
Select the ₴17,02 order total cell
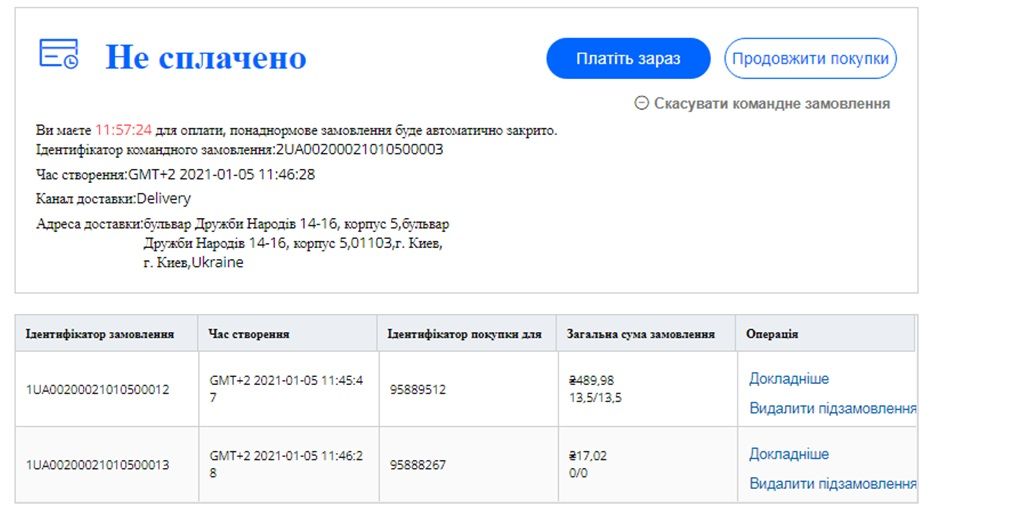588,456
